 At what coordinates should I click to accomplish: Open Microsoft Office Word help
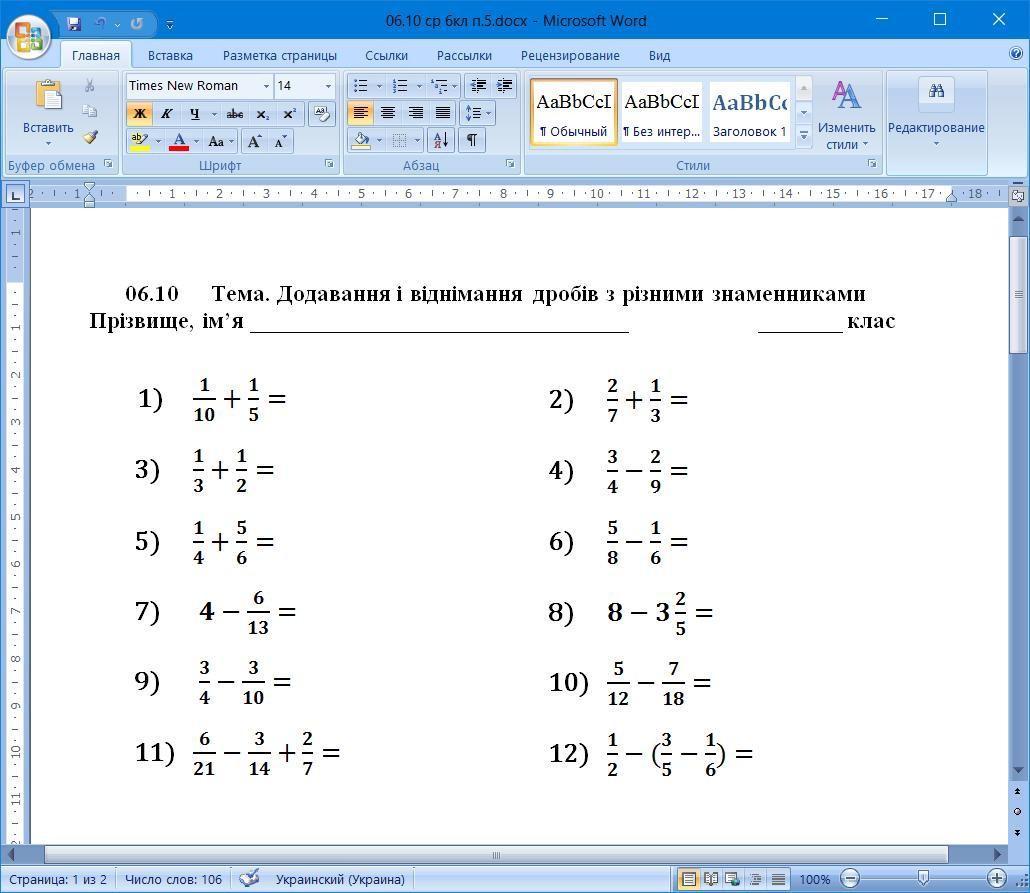coord(1016,54)
